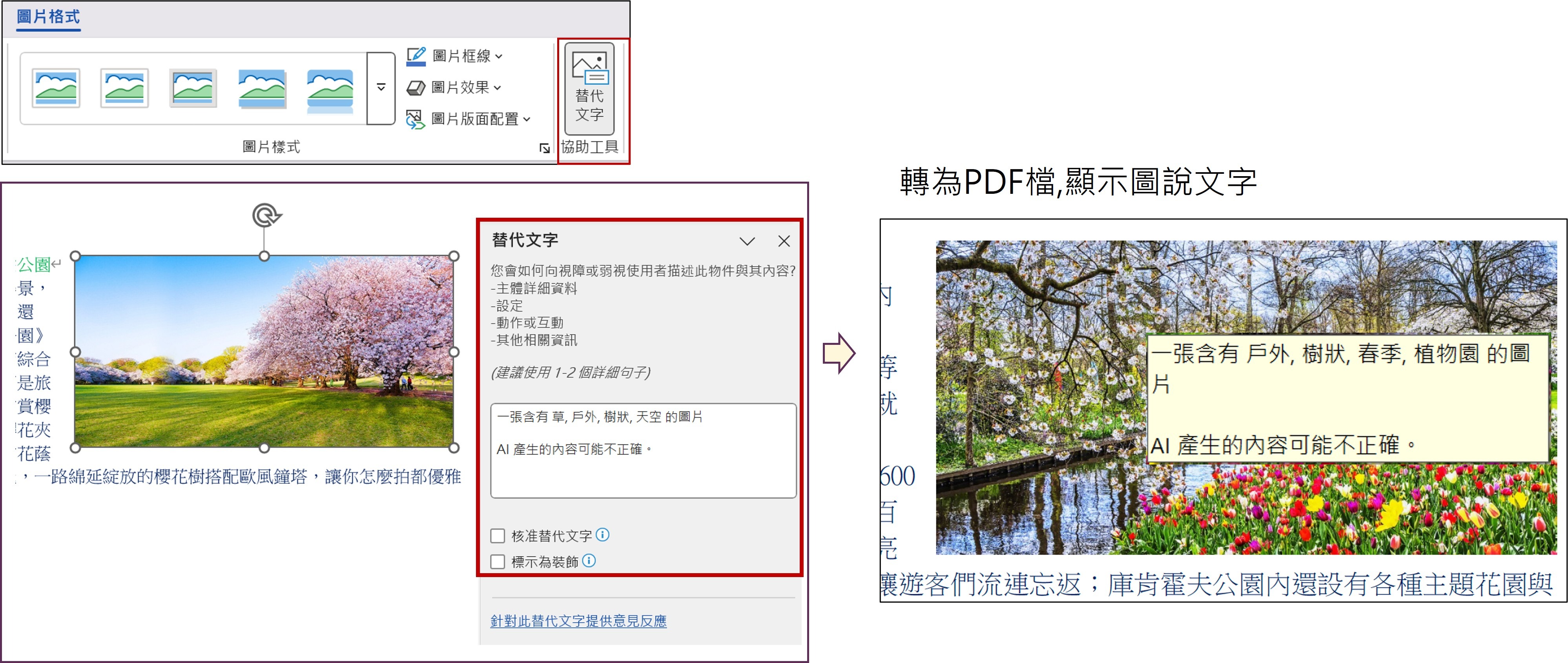Click the 替代文字 (Alt Text) ribbon button

(589, 89)
